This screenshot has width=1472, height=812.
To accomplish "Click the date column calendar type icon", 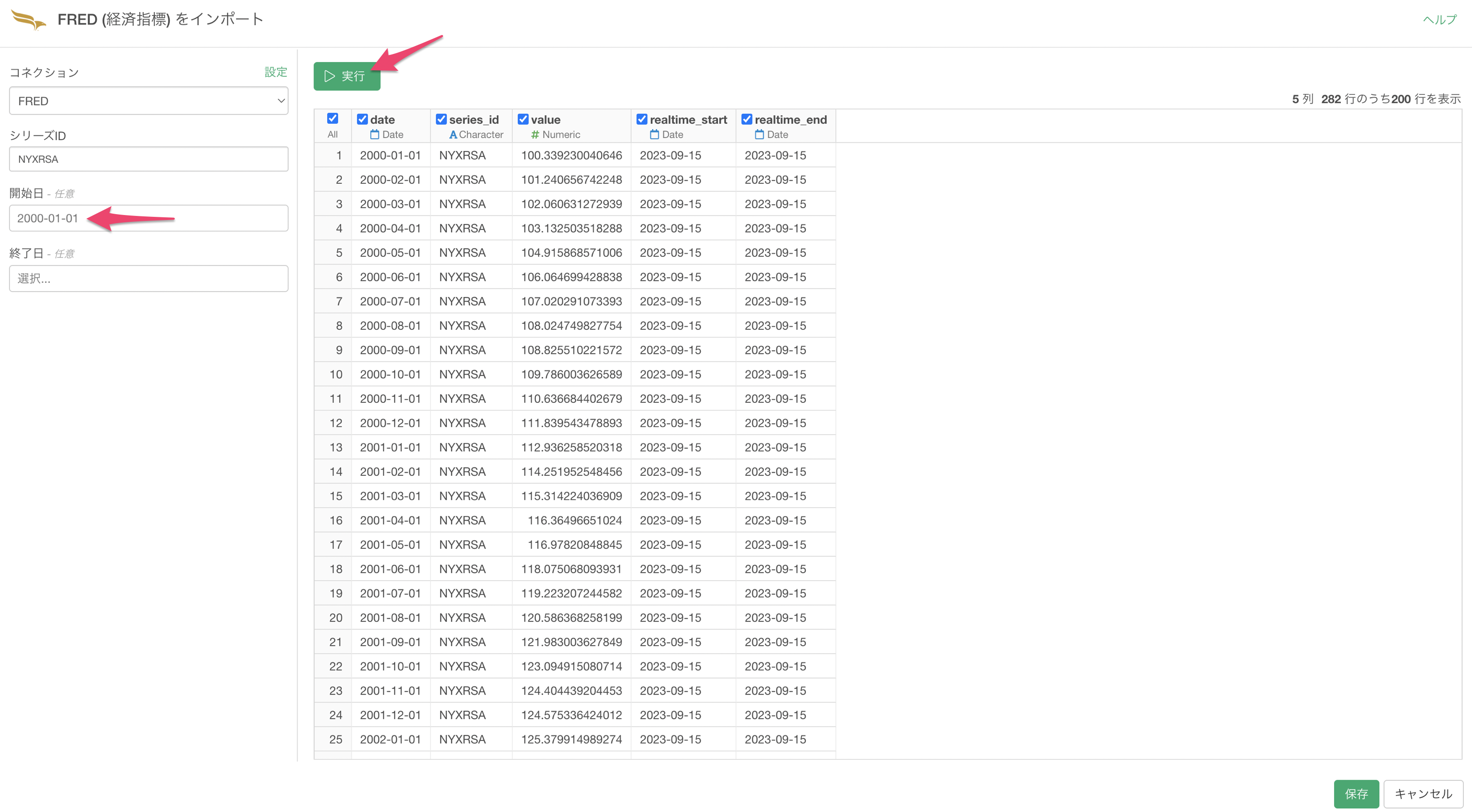I will tap(374, 134).
